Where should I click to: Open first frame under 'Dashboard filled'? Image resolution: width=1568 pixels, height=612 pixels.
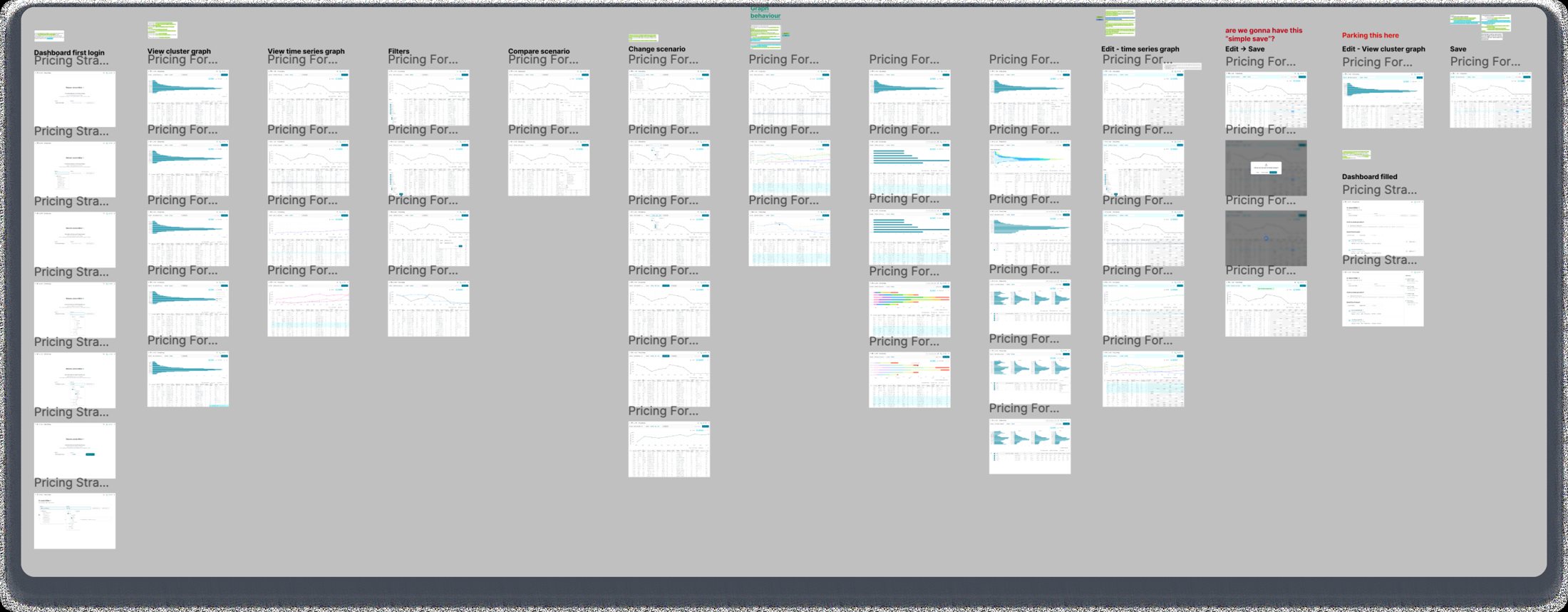pyautogui.click(x=1383, y=228)
